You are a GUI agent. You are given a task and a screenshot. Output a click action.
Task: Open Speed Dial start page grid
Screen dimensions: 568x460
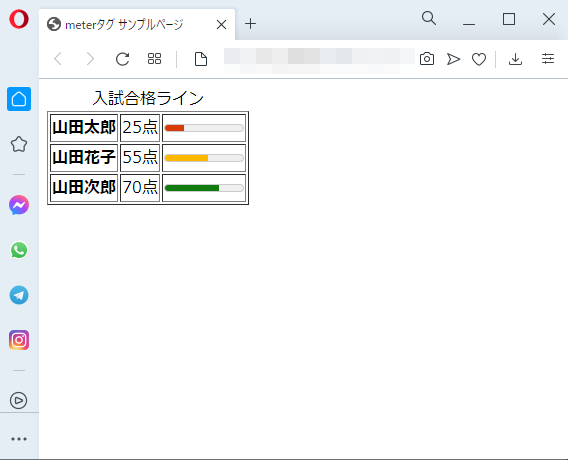point(154,59)
